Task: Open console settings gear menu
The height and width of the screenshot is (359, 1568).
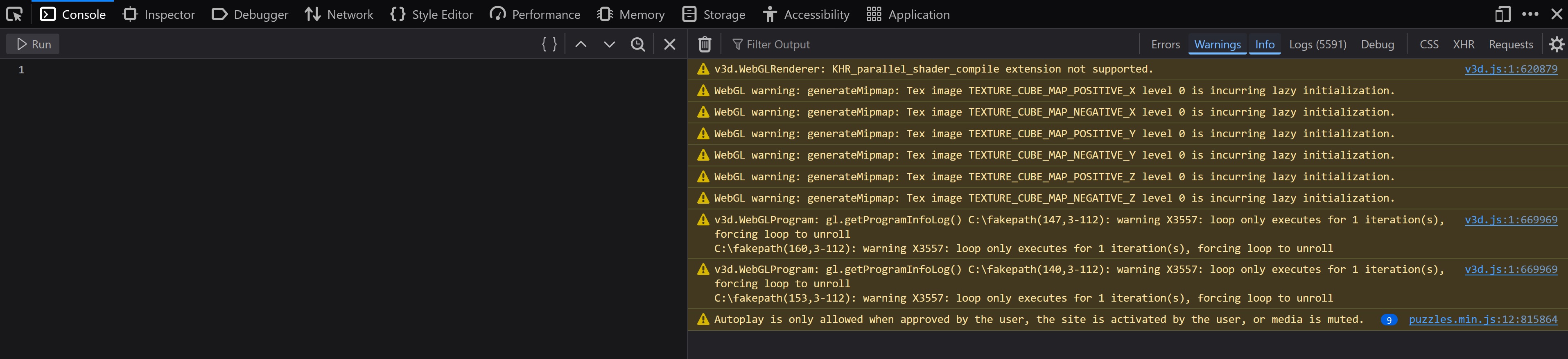Action: 1557,44
